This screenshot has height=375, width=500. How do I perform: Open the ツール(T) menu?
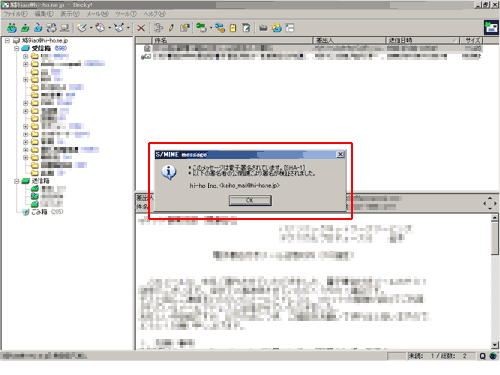coord(126,14)
